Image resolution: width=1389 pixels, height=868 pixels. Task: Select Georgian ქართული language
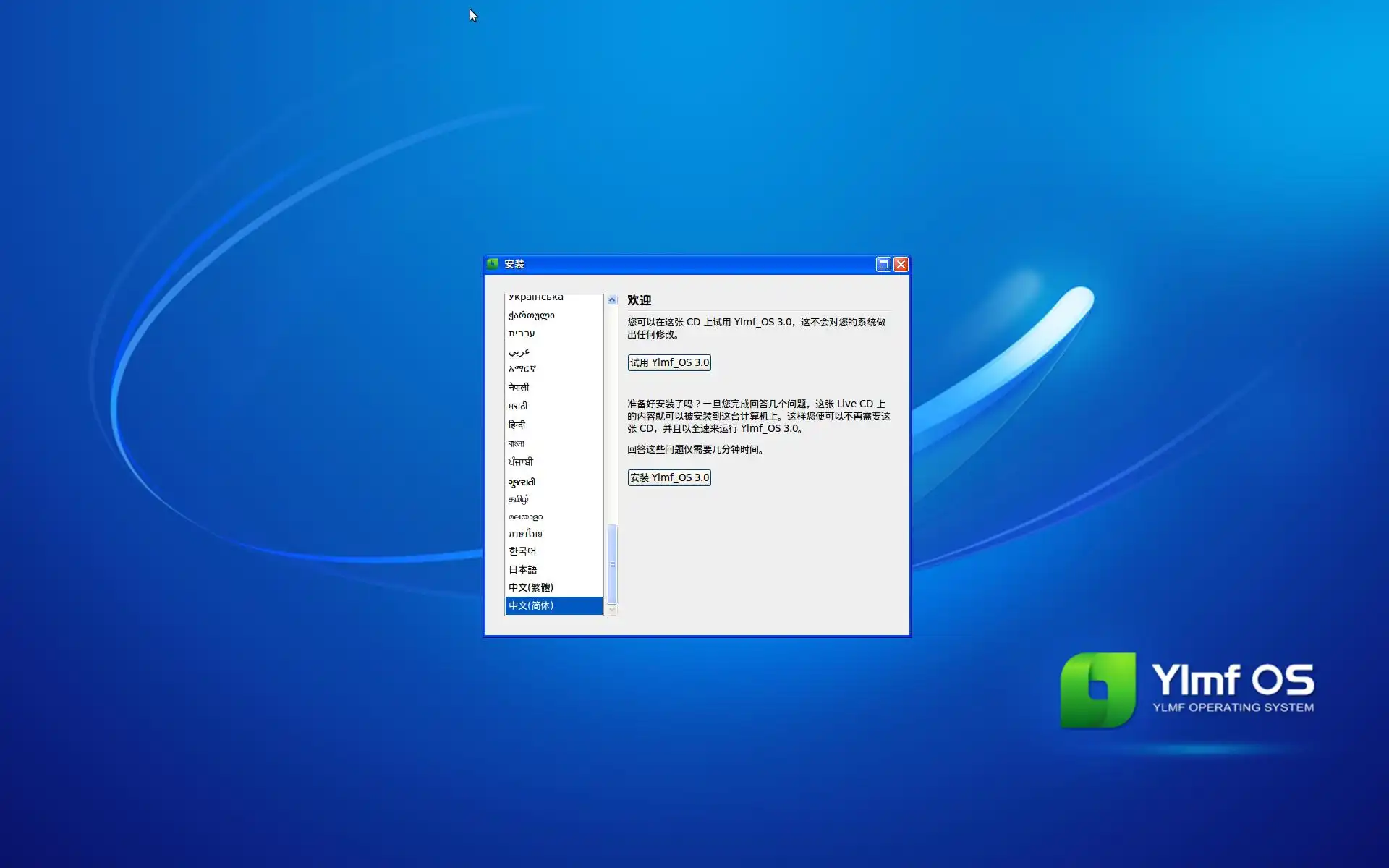pyautogui.click(x=532, y=315)
